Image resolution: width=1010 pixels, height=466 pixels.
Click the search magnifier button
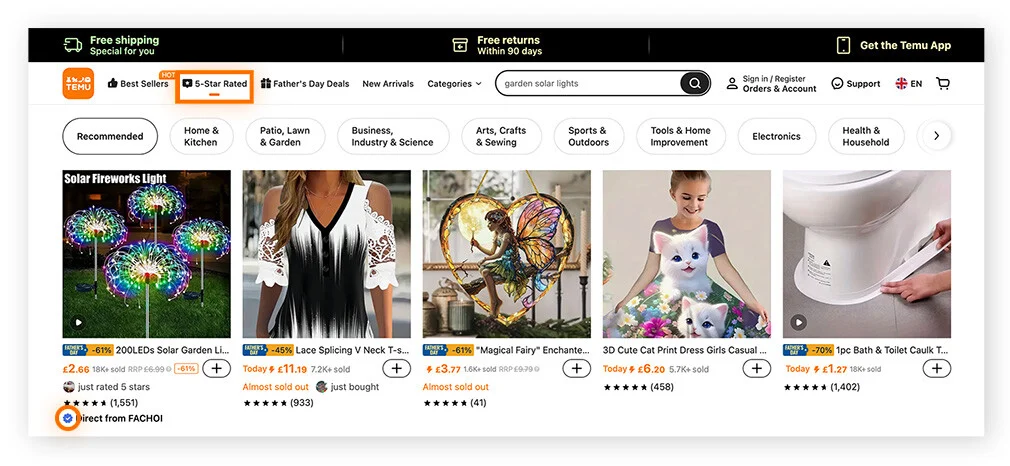pos(695,84)
